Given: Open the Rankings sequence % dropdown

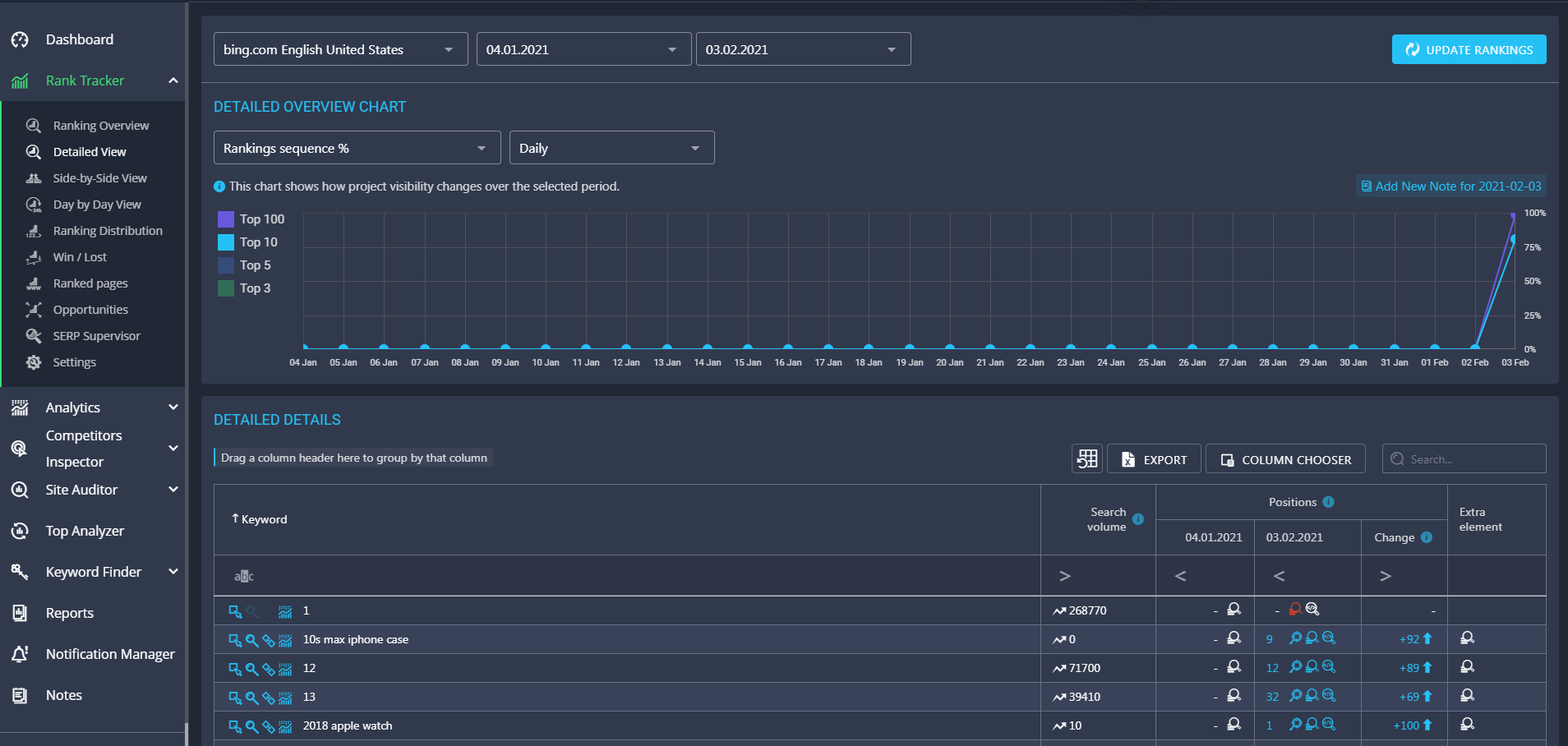Looking at the screenshot, I should click(x=357, y=148).
